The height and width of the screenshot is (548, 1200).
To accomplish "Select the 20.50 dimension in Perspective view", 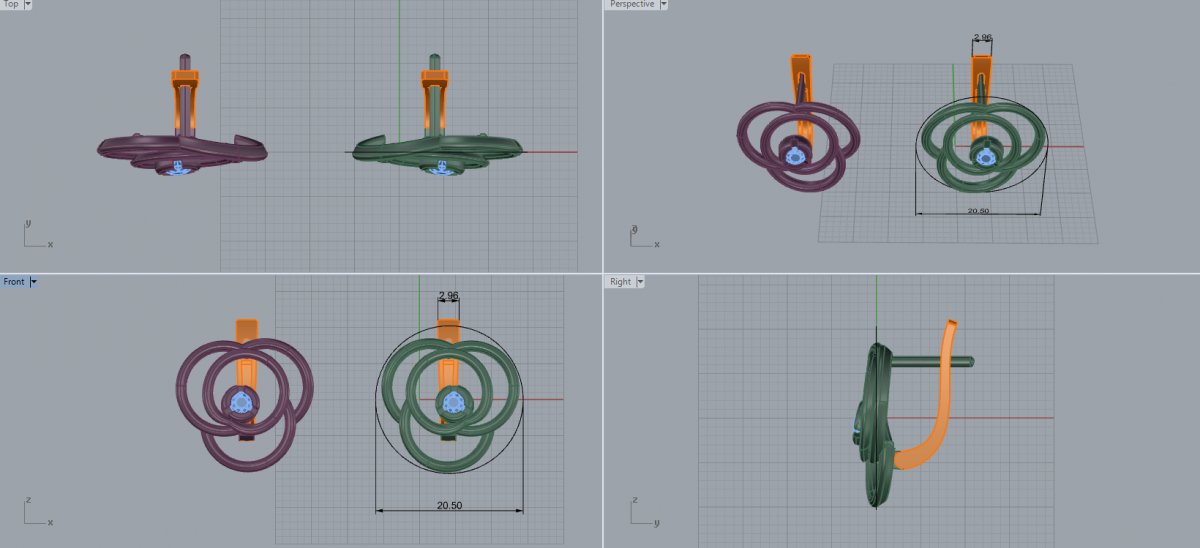I will coord(978,211).
